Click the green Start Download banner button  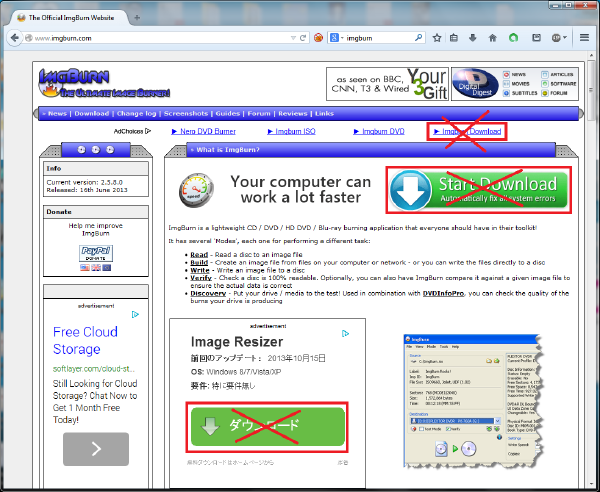pos(477,189)
